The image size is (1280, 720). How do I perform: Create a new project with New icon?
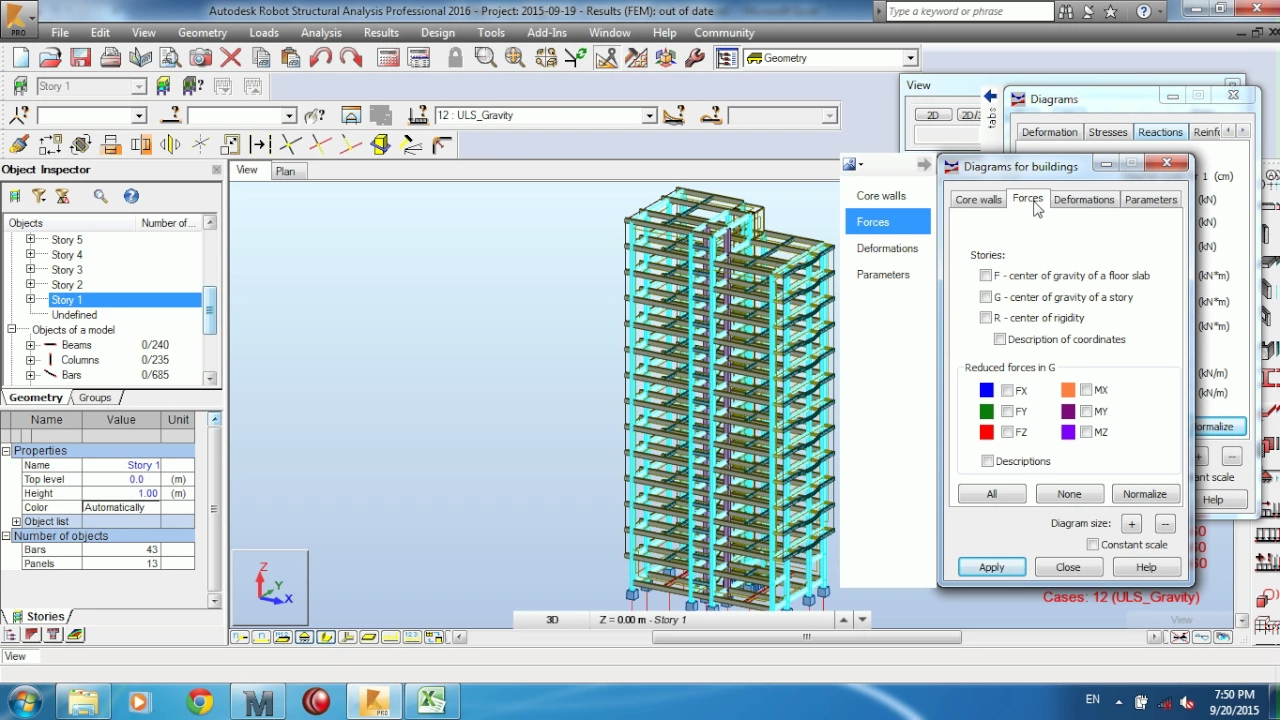[x=21, y=58]
